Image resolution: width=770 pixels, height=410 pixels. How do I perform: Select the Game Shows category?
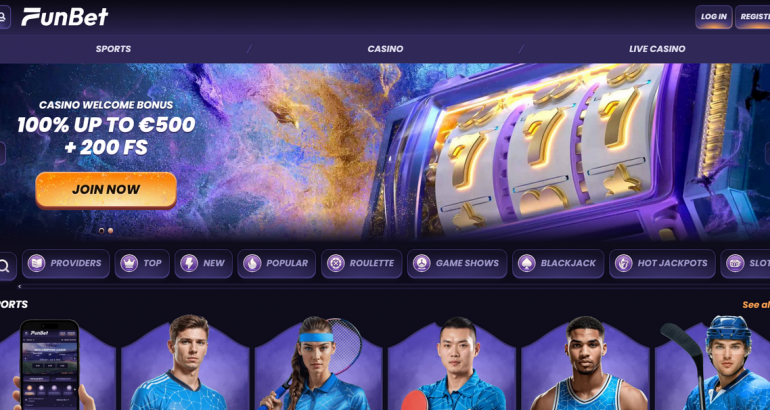click(457, 264)
